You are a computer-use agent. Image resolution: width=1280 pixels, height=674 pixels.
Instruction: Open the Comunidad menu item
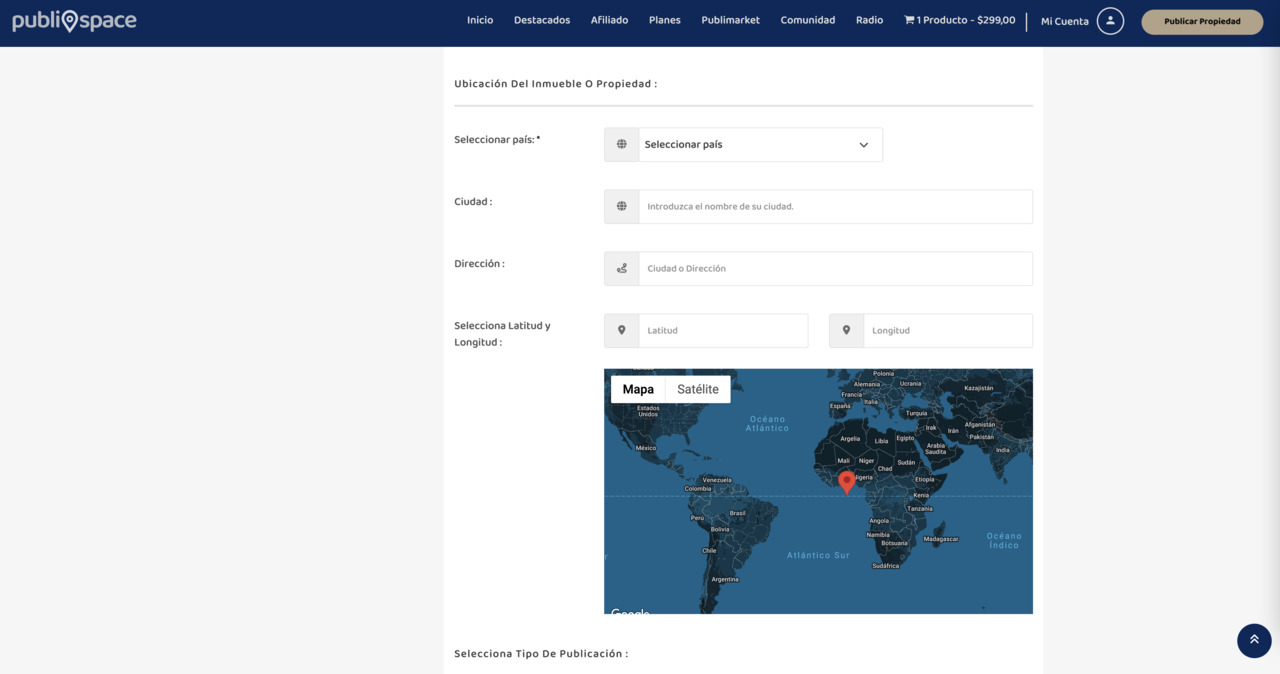[x=808, y=20]
